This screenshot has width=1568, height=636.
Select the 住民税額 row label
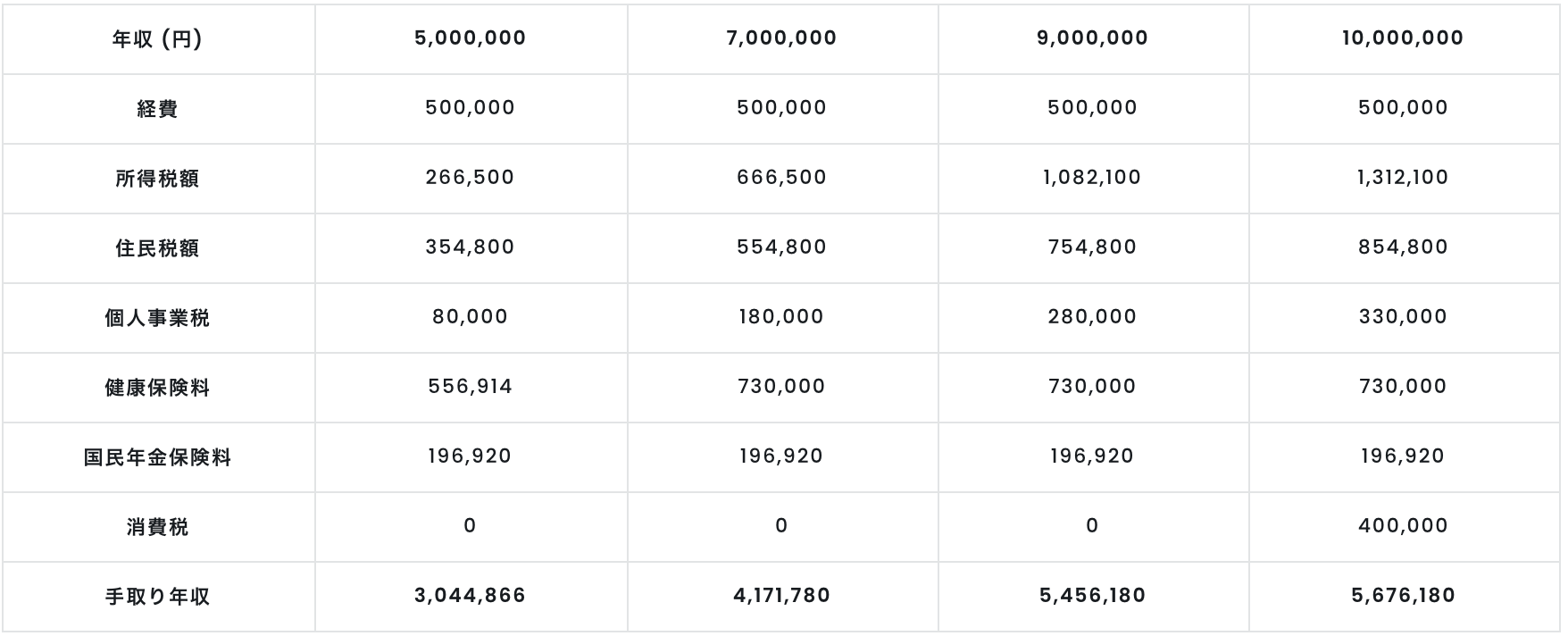point(157,248)
